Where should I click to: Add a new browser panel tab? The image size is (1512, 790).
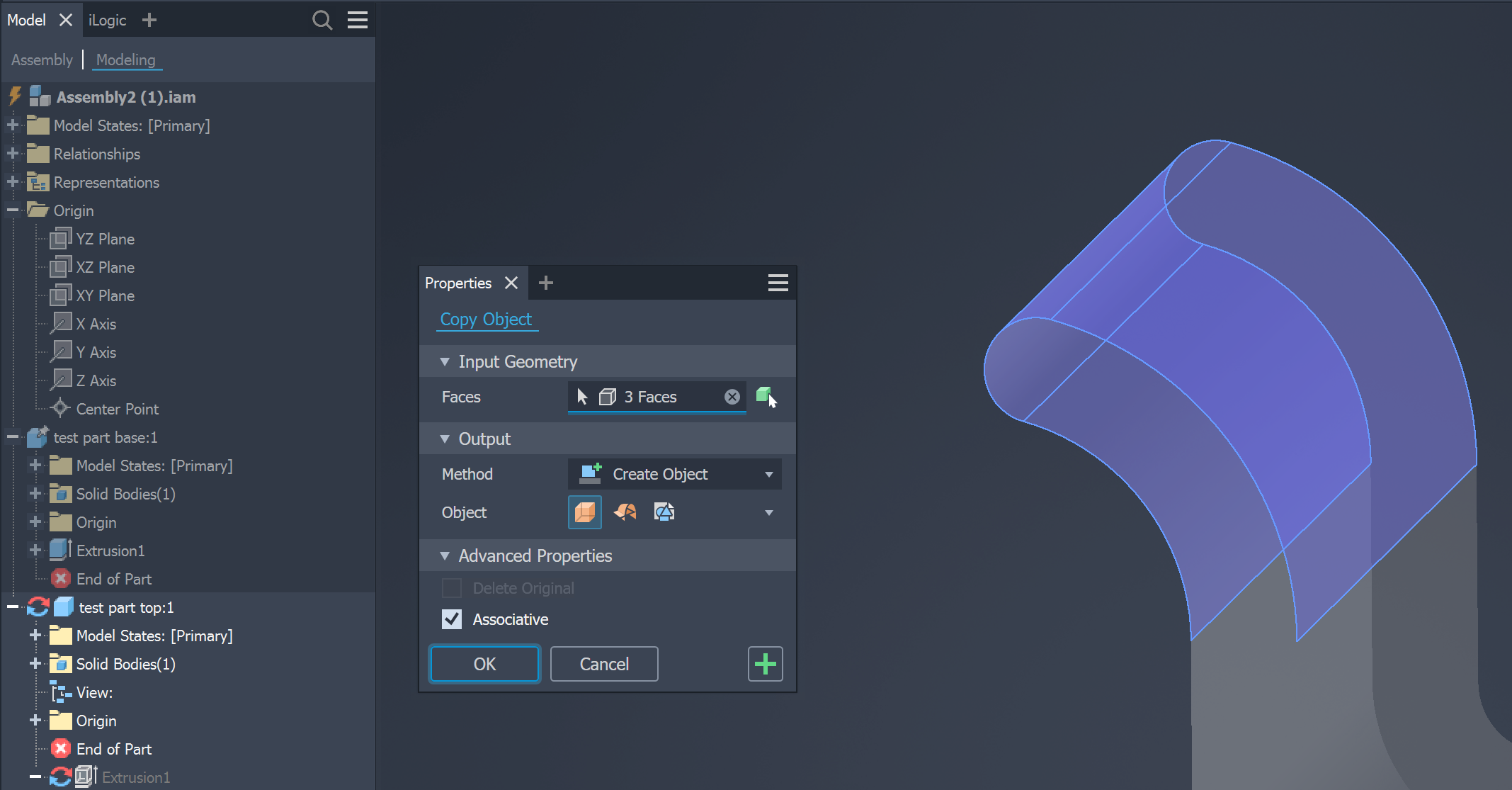[x=149, y=20]
